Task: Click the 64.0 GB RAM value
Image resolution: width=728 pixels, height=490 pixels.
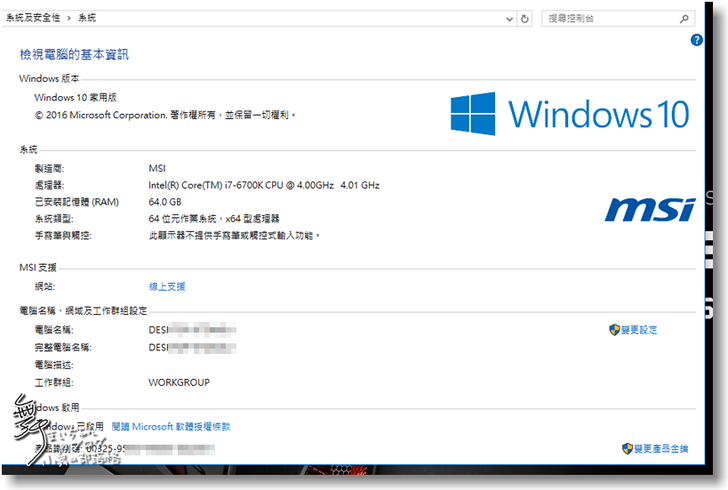Action: tap(165, 202)
